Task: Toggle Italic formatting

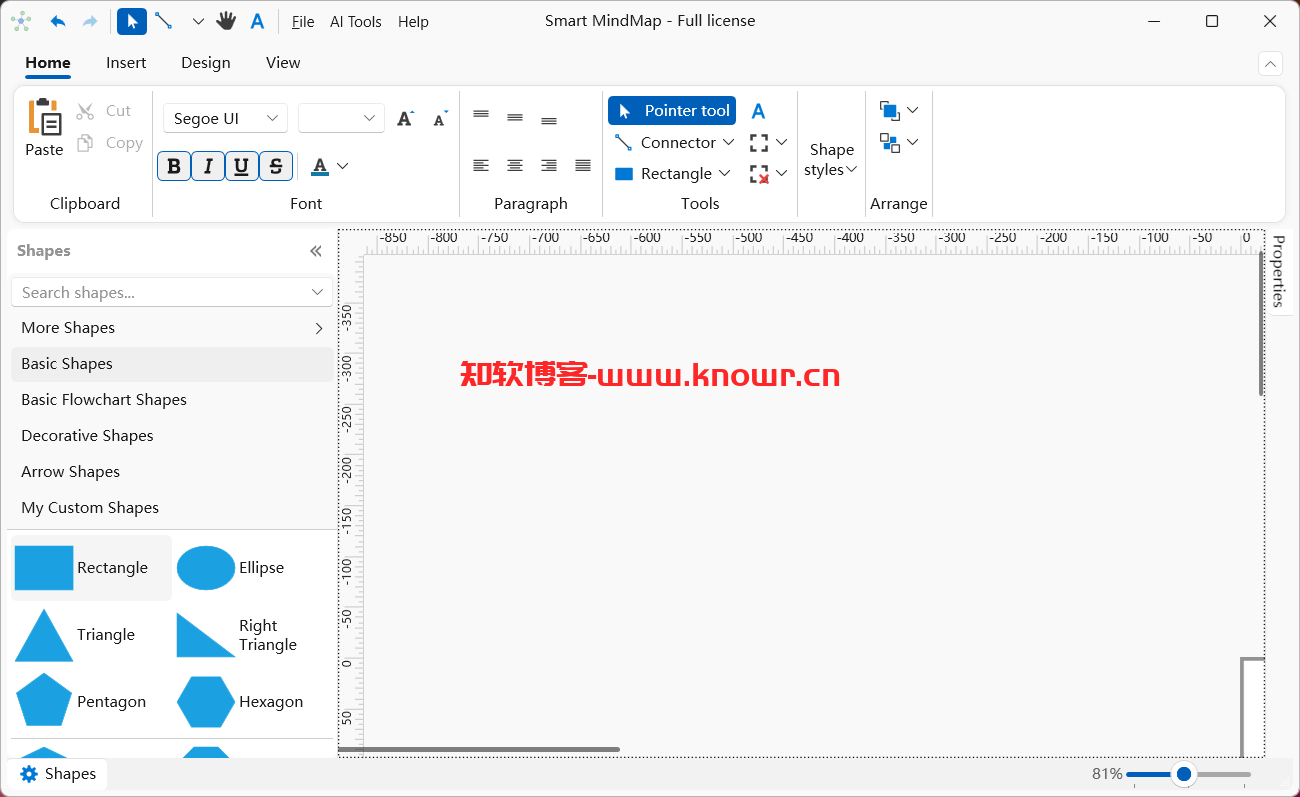Action: coord(208,166)
